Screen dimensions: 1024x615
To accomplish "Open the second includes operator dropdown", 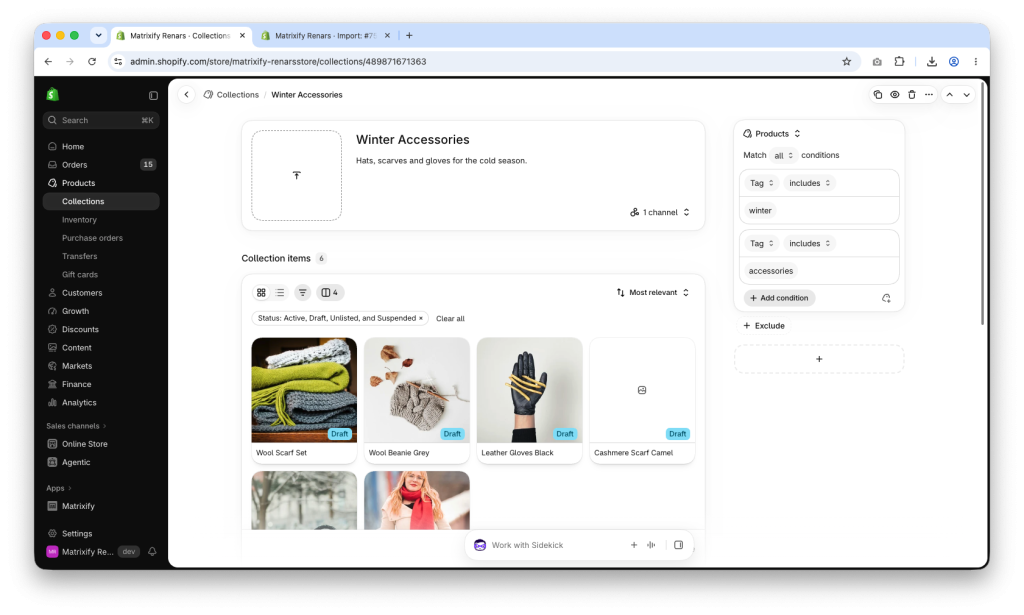I will [809, 244].
